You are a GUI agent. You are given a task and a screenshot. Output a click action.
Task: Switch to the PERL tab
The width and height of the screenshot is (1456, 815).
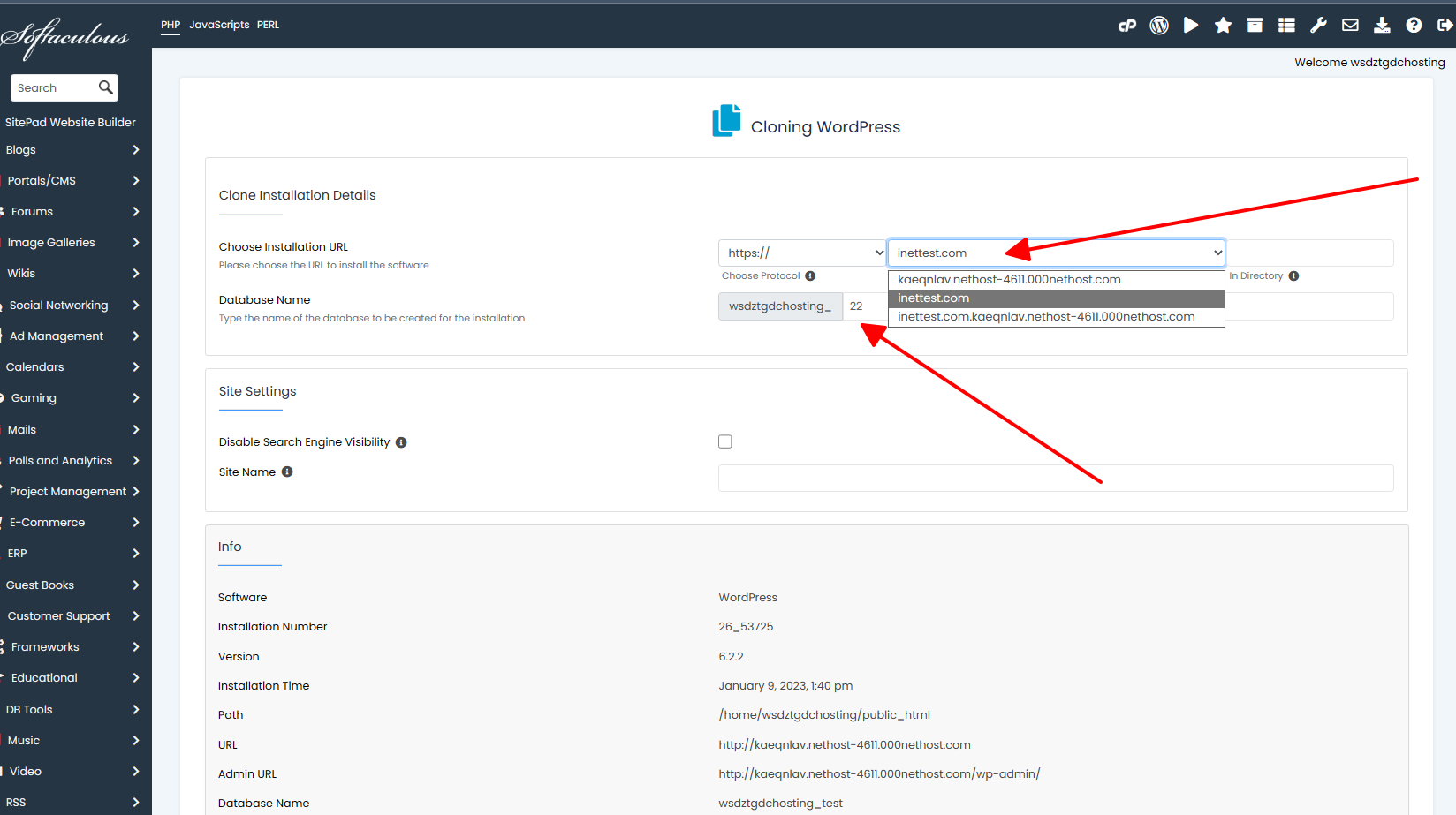(269, 25)
